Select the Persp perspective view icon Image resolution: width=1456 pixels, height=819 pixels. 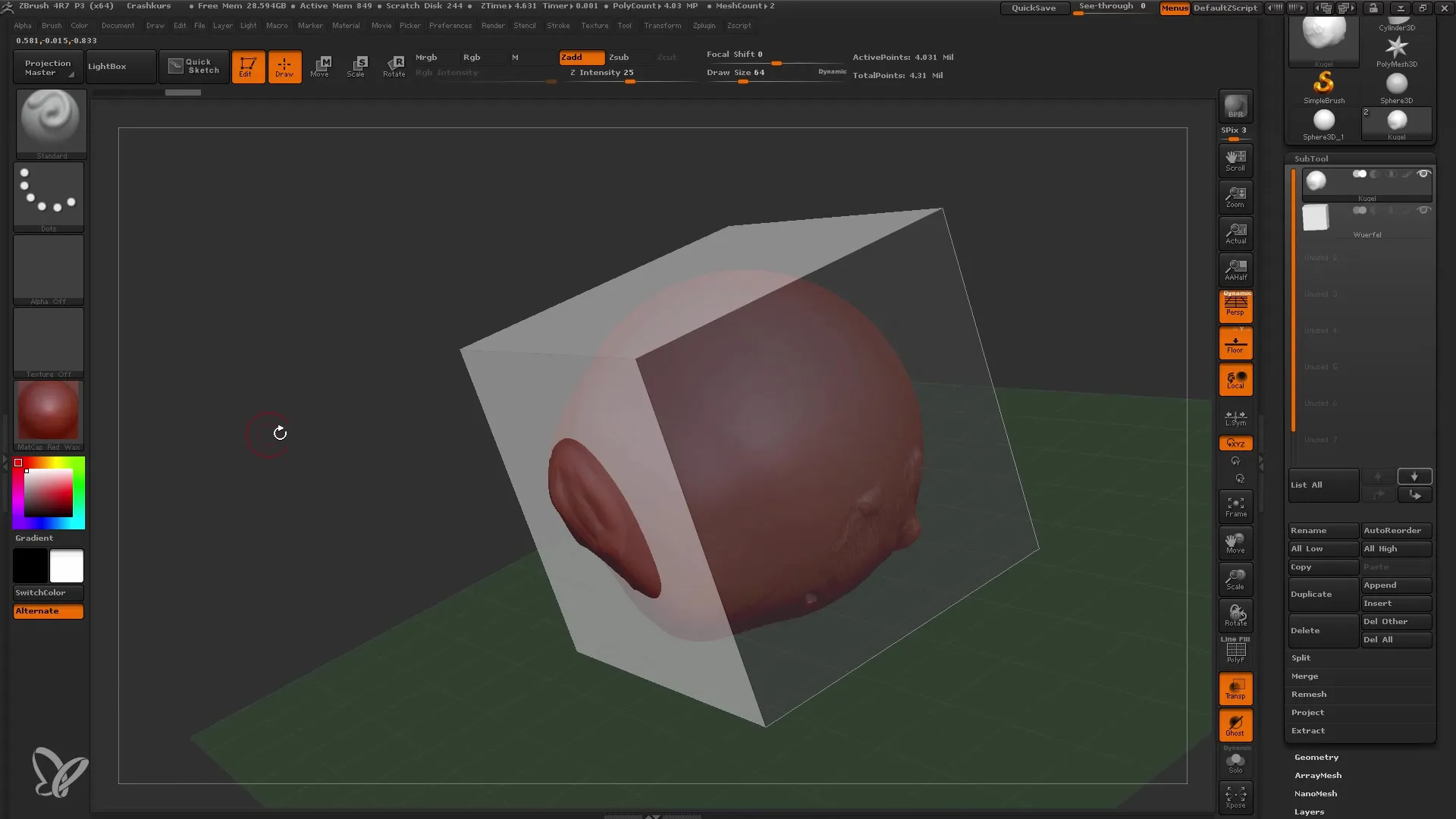click(1235, 305)
